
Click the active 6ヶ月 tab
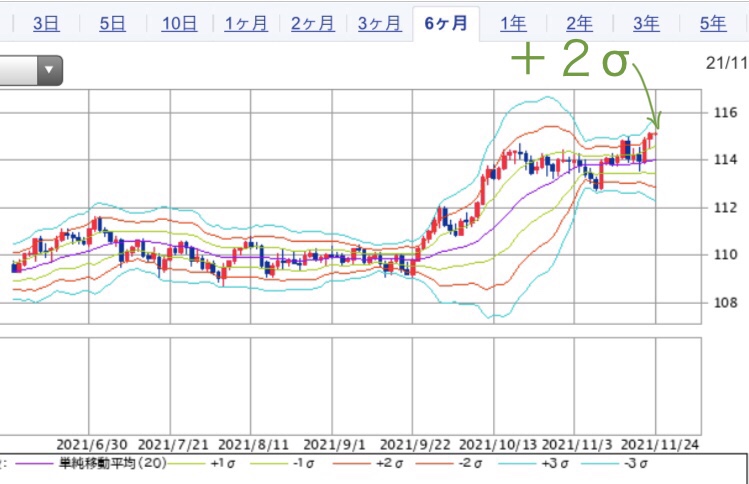coord(446,24)
